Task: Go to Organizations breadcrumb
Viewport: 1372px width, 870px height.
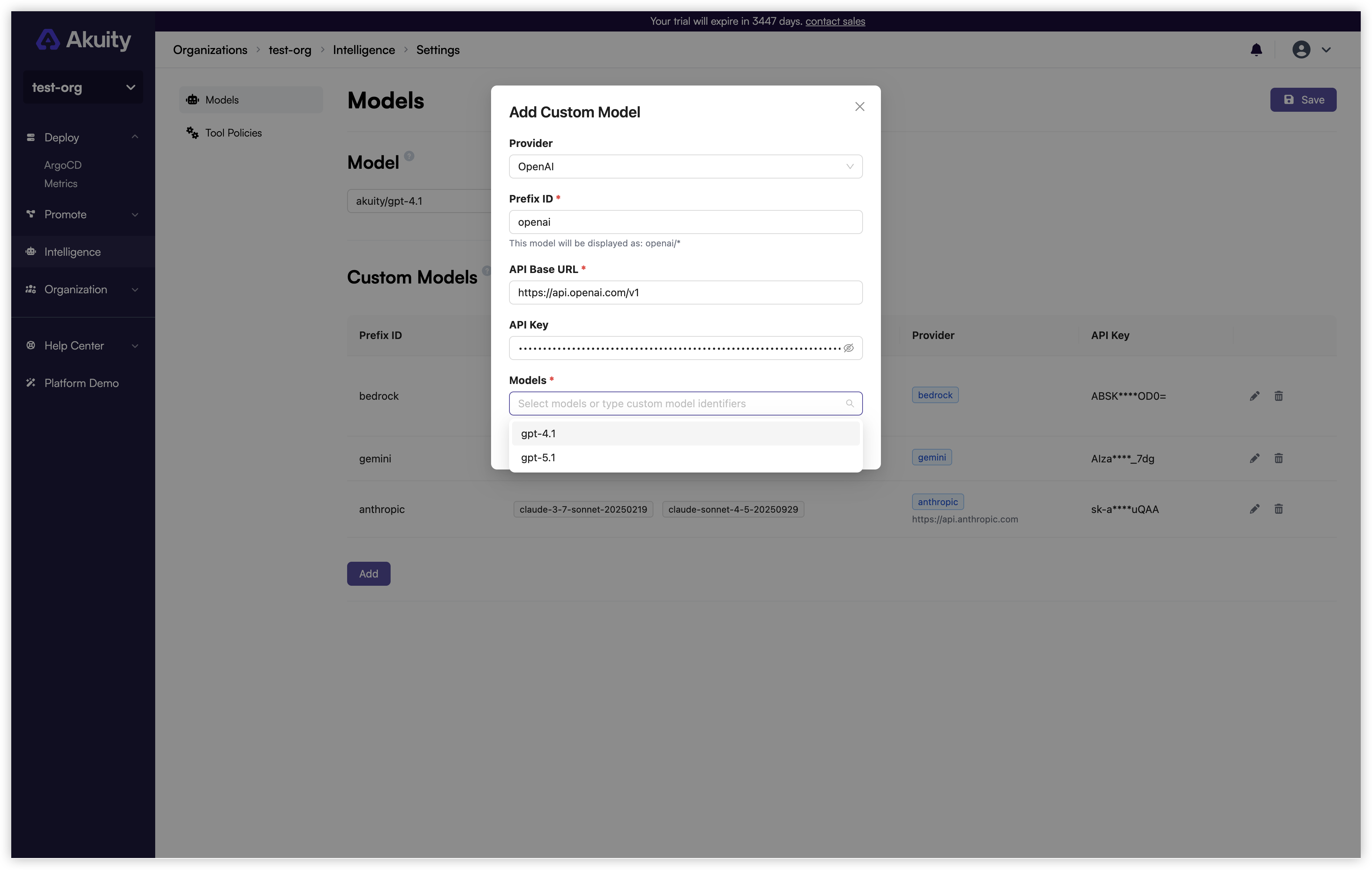Action: point(210,49)
